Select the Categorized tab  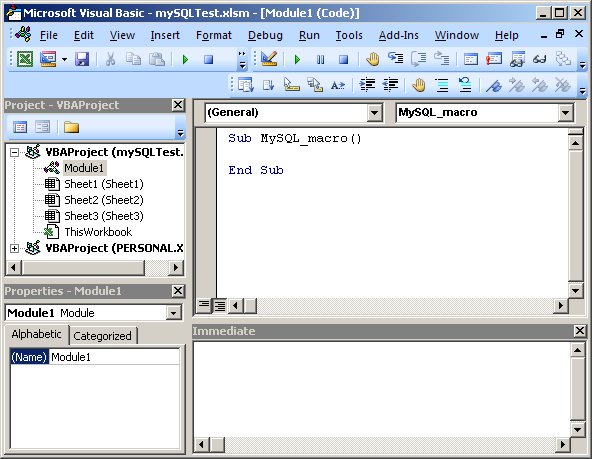point(102,336)
